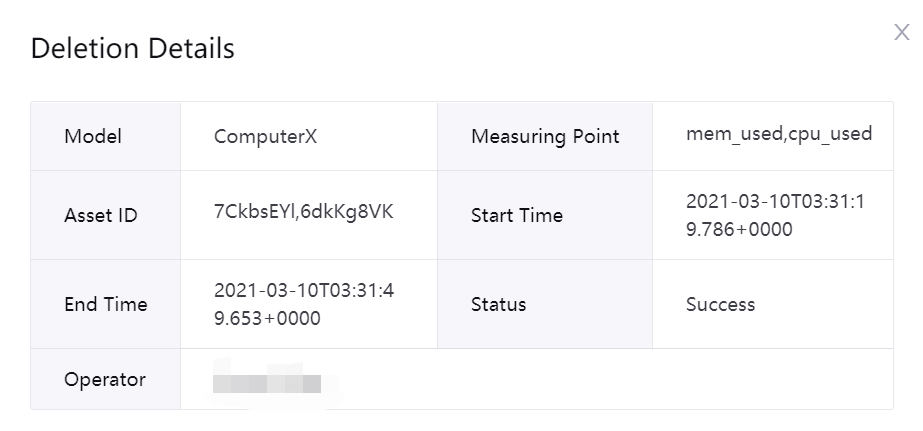
Task: Click Start Time's second line 9.786+0000
Action: (739, 230)
